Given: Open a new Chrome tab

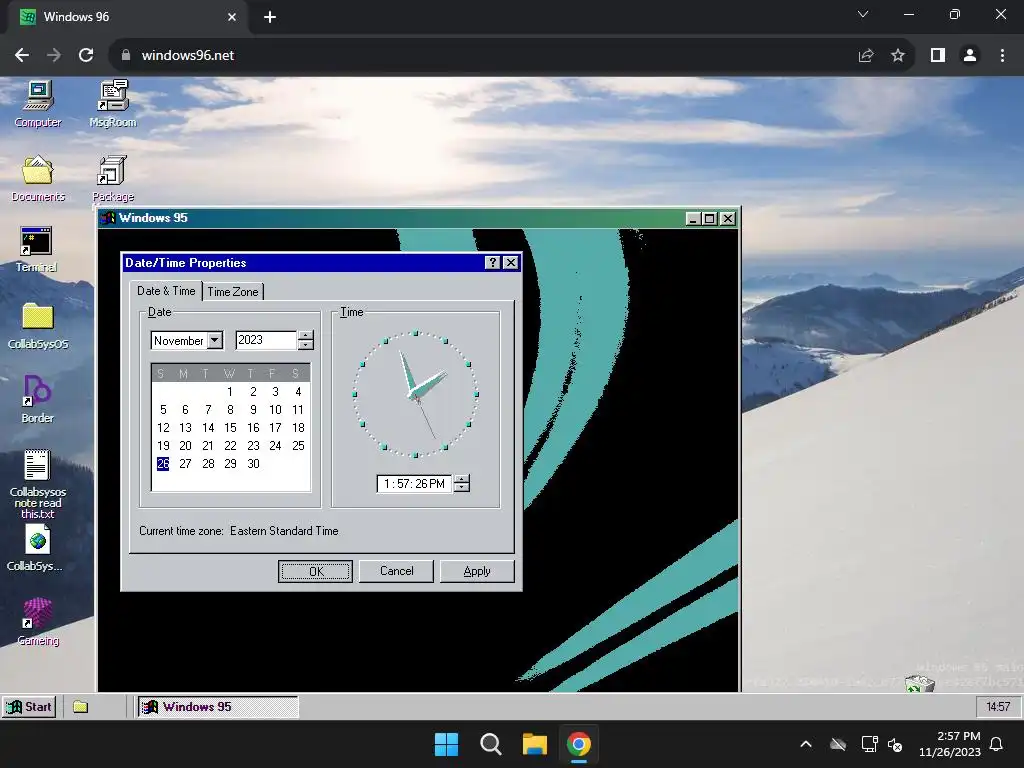Looking at the screenshot, I should [270, 17].
